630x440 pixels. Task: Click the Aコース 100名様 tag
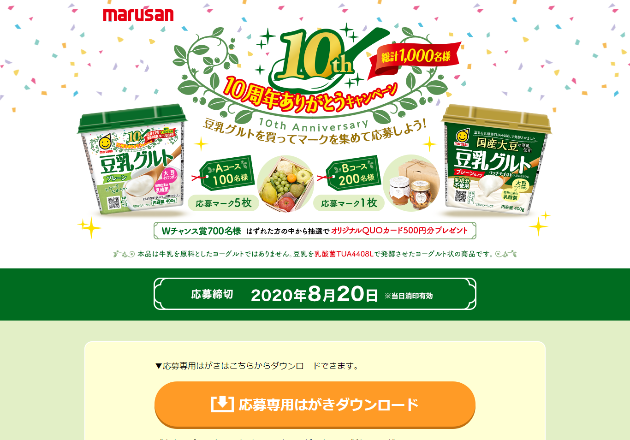click(x=227, y=173)
